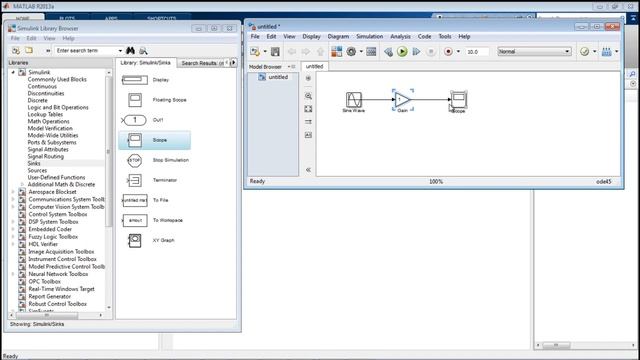Click the collapse palette double-chevron icon
Viewport: 640px width, 360px height.
click(x=308, y=170)
